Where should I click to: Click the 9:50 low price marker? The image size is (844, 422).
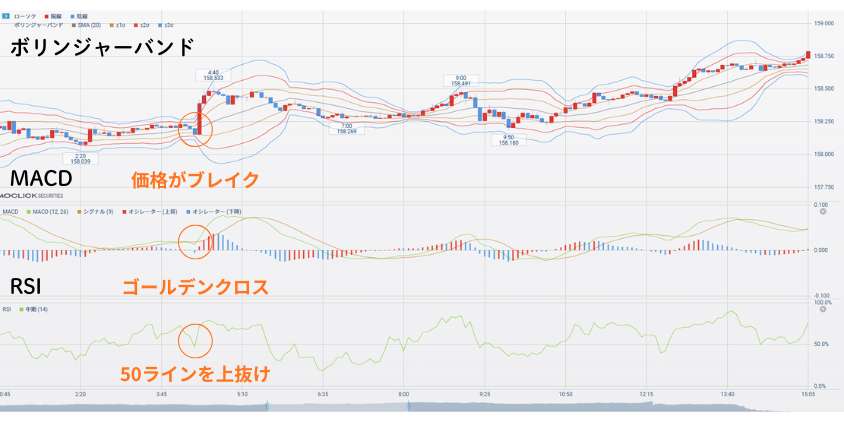[509, 140]
